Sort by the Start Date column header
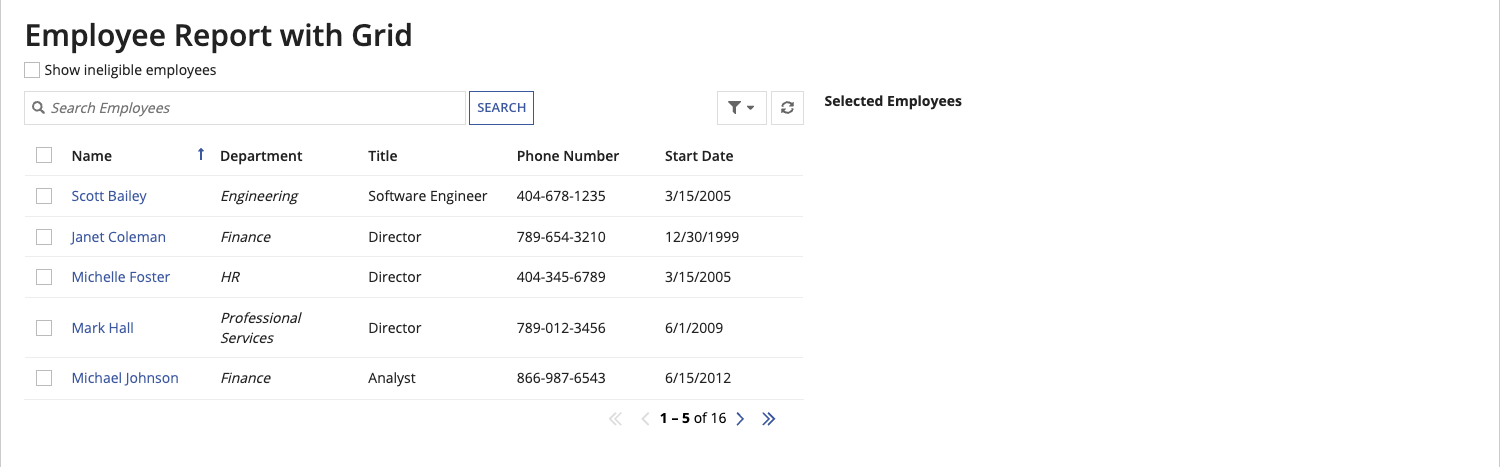The height and width of the screenshot is (467, 1500). point(699,156)
